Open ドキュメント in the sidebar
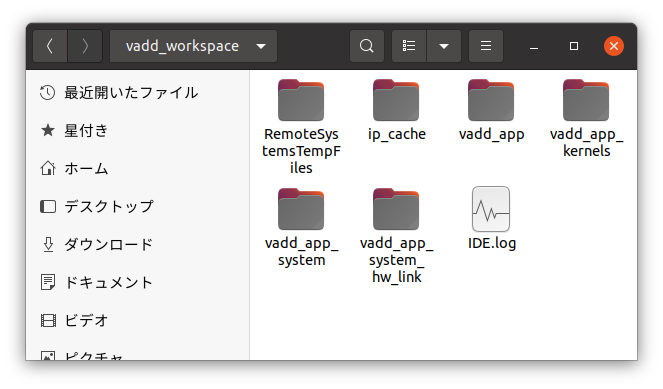 click(x=137, y=282)
